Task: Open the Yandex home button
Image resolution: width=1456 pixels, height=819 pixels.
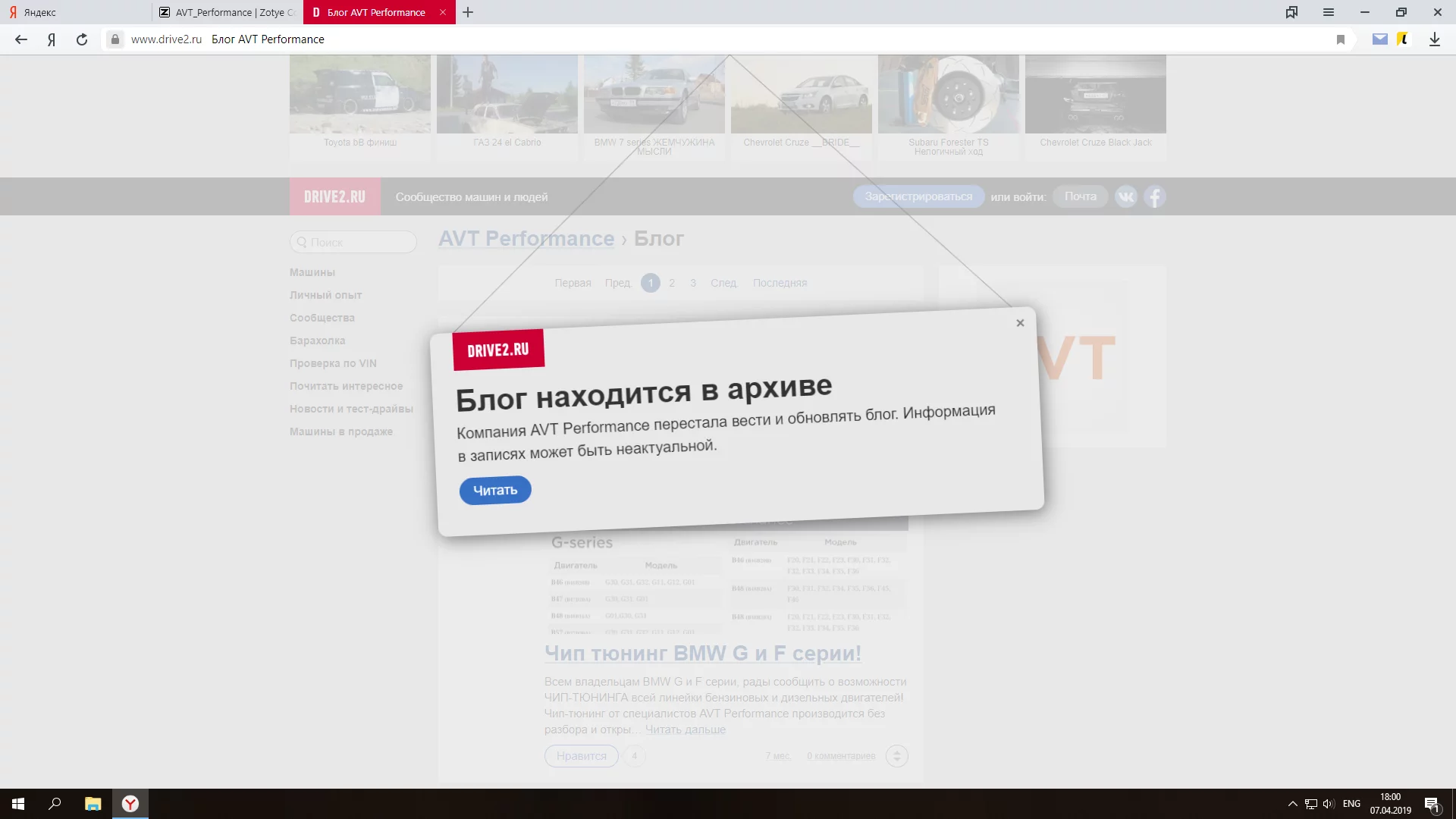Action: pos(52,39)
